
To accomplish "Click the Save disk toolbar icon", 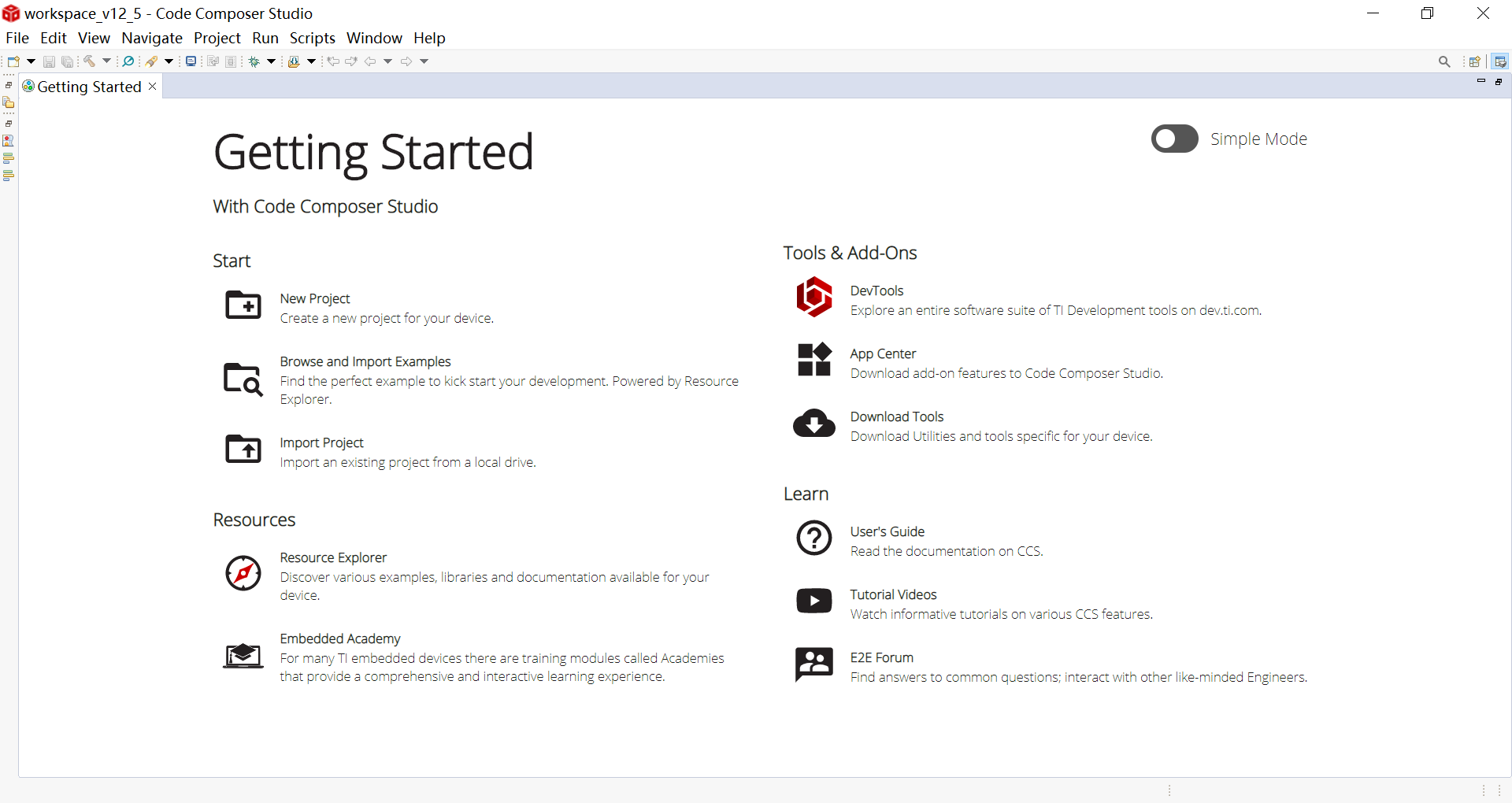I will tap(49, 61).
